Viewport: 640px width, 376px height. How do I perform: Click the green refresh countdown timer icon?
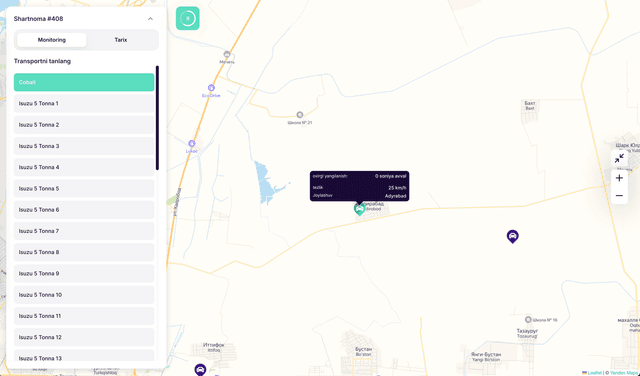point(188,18)
